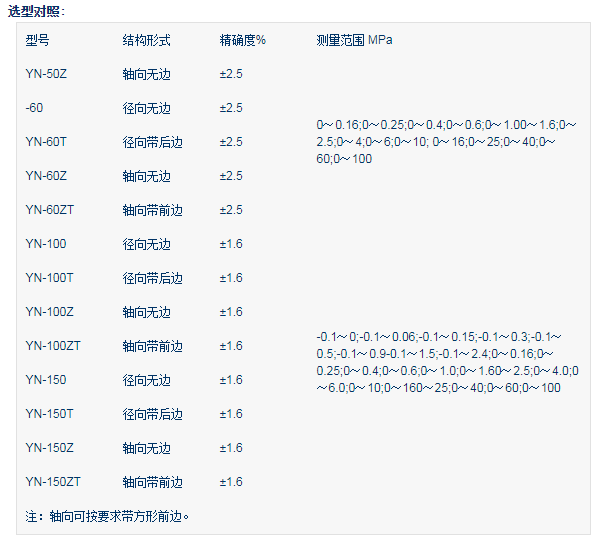The height and width of the screenshot is (555, 602).
Task: Click the 注 footnote at table bottom
Action: (x=108, y=517)
